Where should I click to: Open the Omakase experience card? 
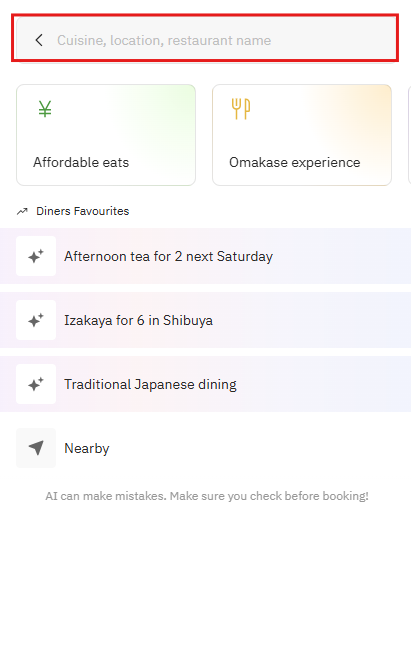(x=302, y=135)
